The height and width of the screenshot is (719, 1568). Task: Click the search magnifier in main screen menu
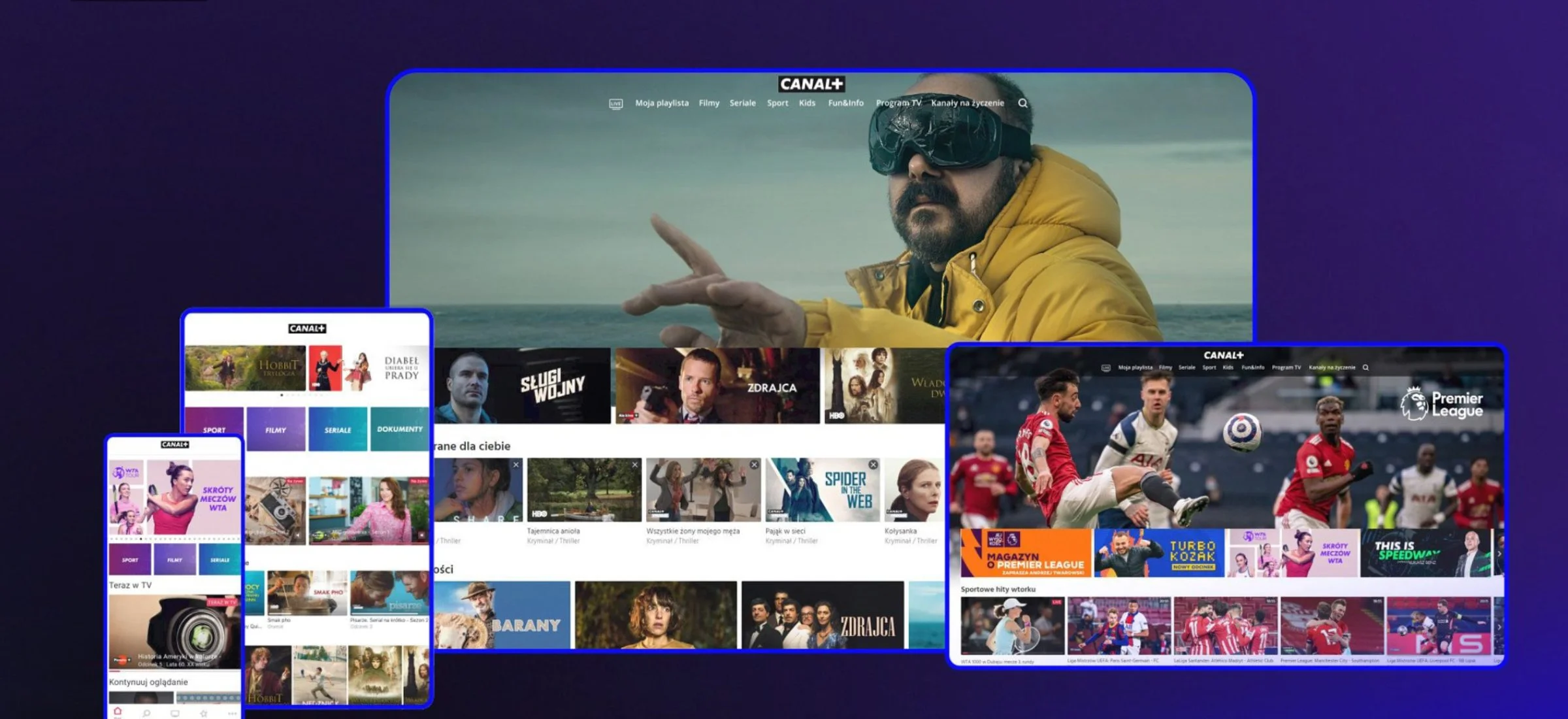[x=1023, y=103]
